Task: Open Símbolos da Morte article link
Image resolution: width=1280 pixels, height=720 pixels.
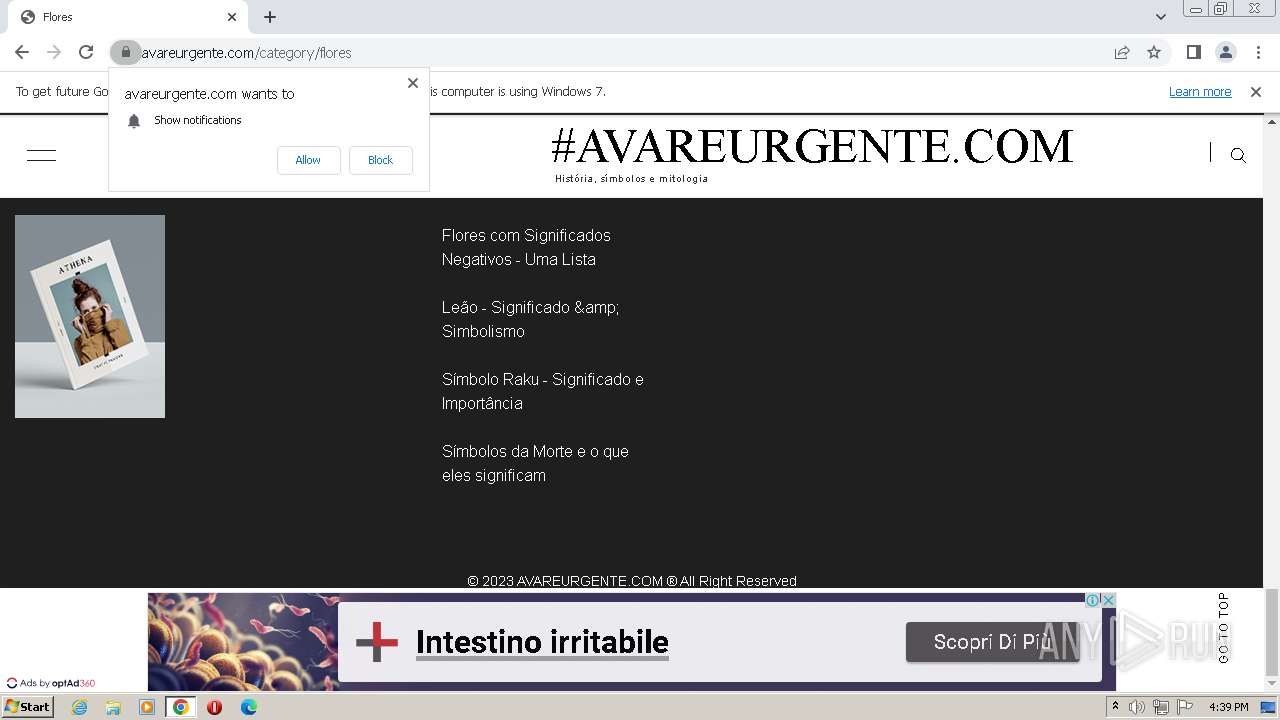Action: pos(535,463)
